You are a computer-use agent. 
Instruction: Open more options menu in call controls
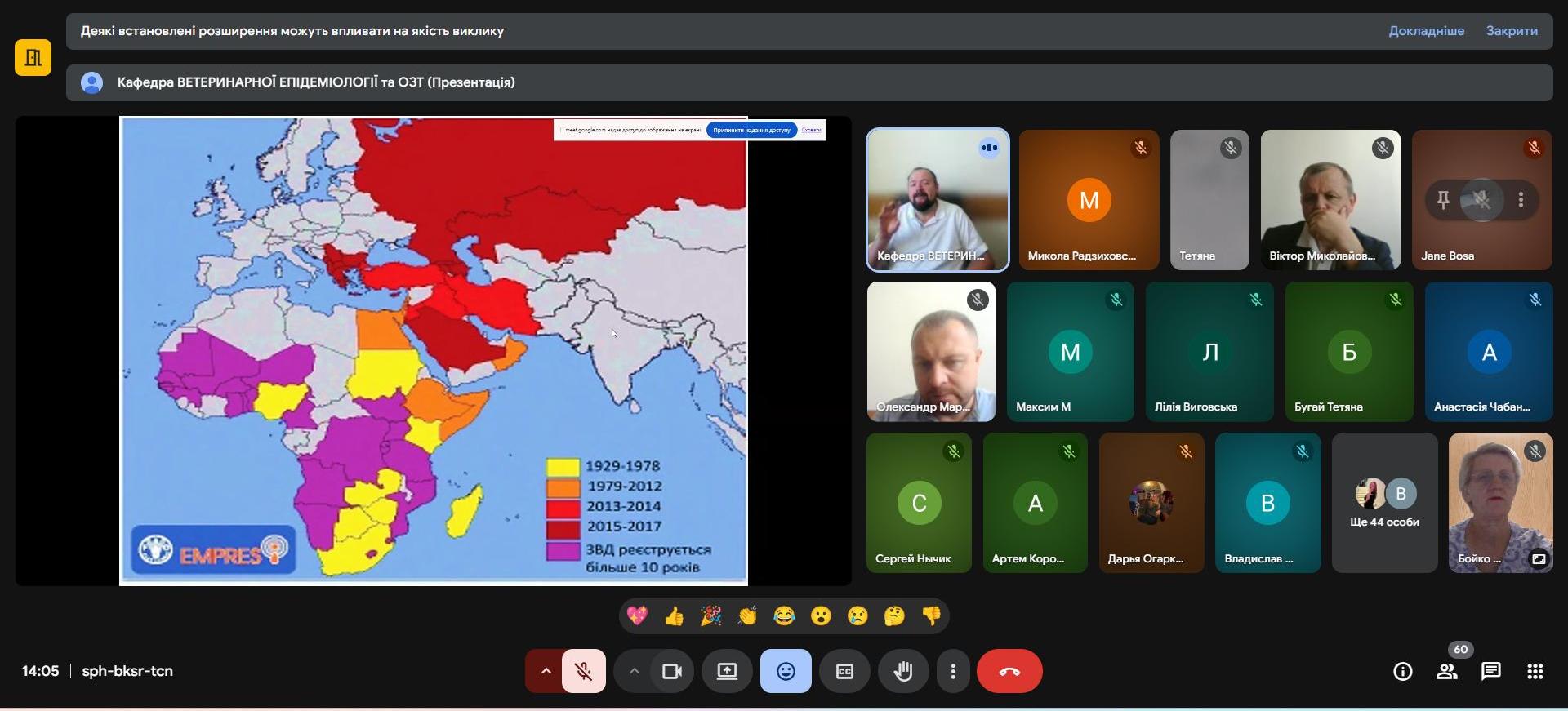953,671
